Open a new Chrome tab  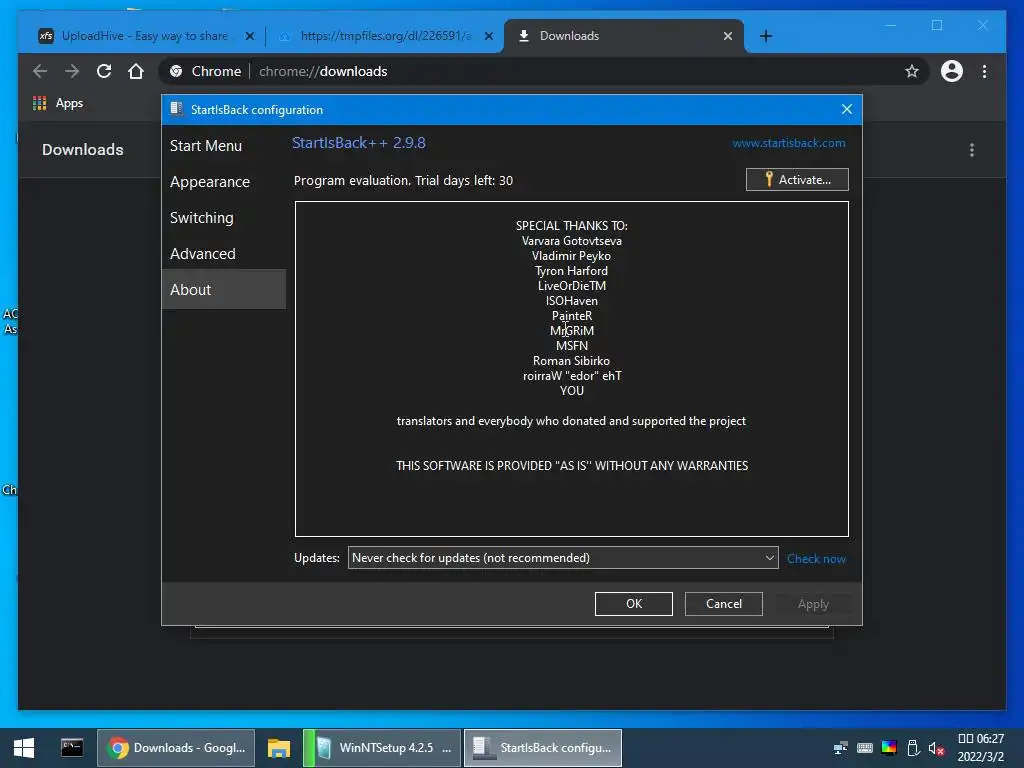[x=766, y=36]
